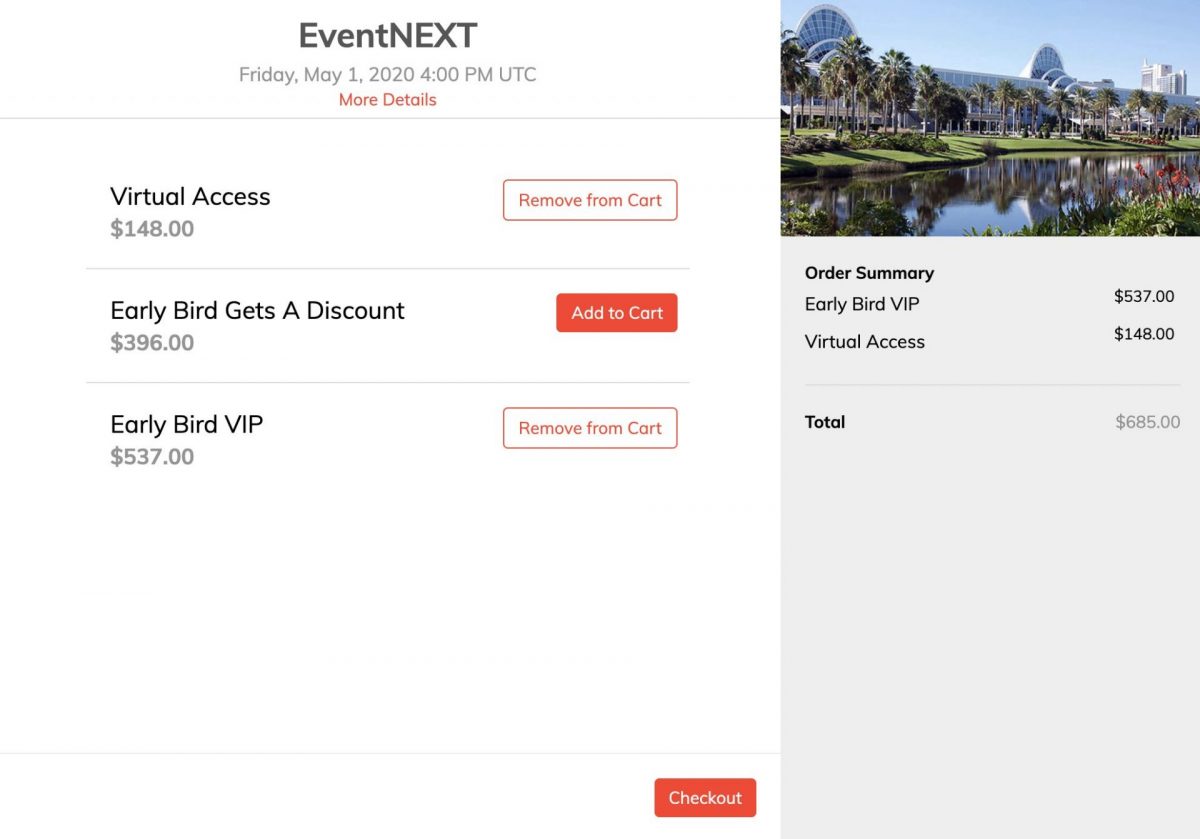Click the $148.00 price under Virtual Access
The image size is (1200, 839).
pyautogui.click(x=152, y=229)
